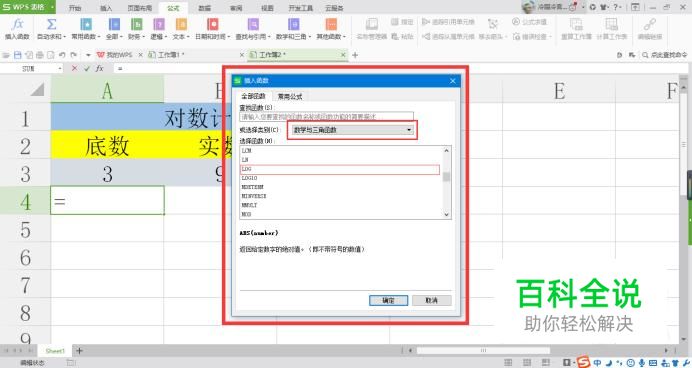Switch to the 开始 ribbon tab
Image resolution: width=692 pixels, height=368 pixels.
75,8
